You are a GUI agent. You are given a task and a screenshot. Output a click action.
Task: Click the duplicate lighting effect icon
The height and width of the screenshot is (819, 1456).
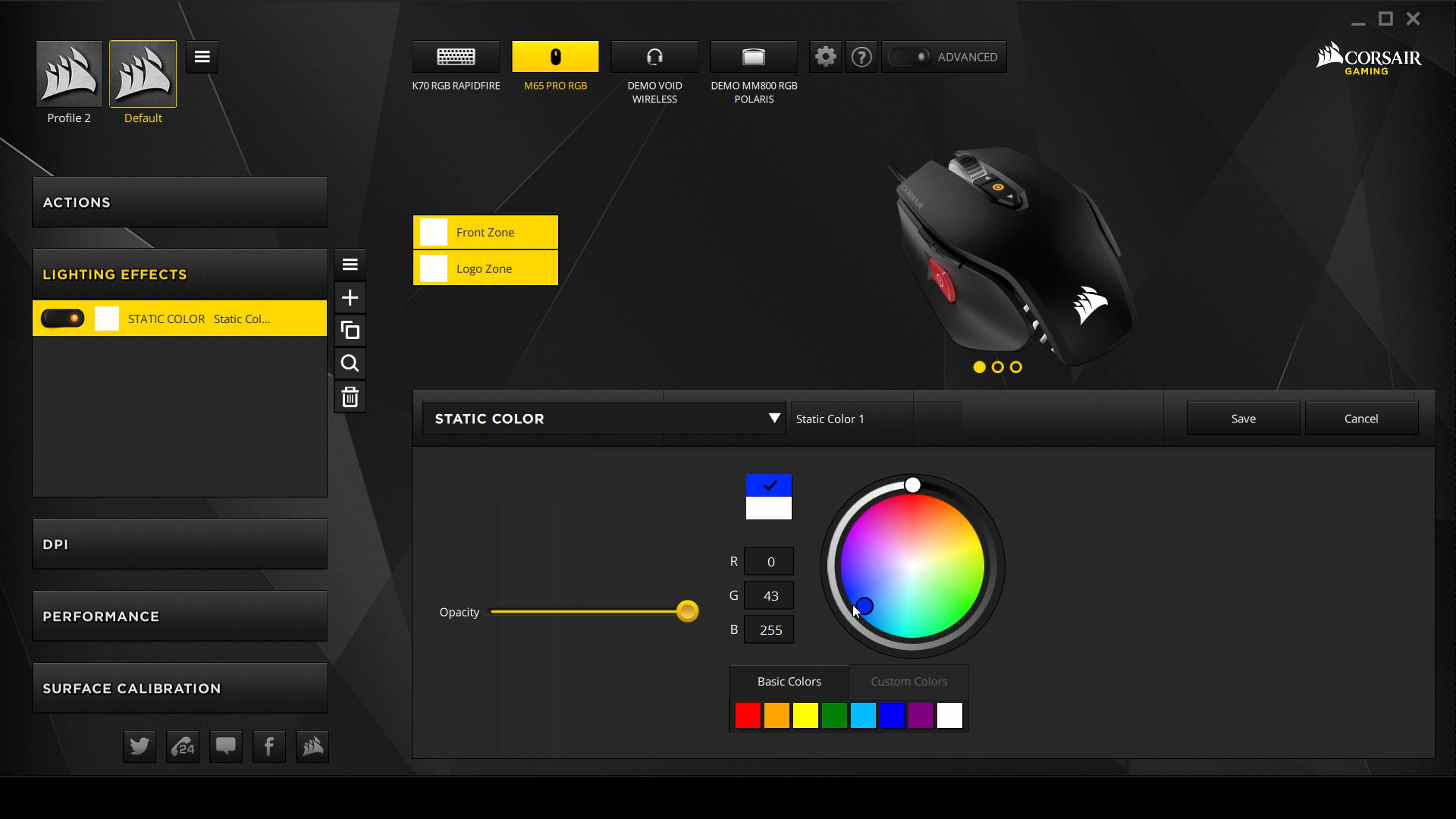point(350,330)
